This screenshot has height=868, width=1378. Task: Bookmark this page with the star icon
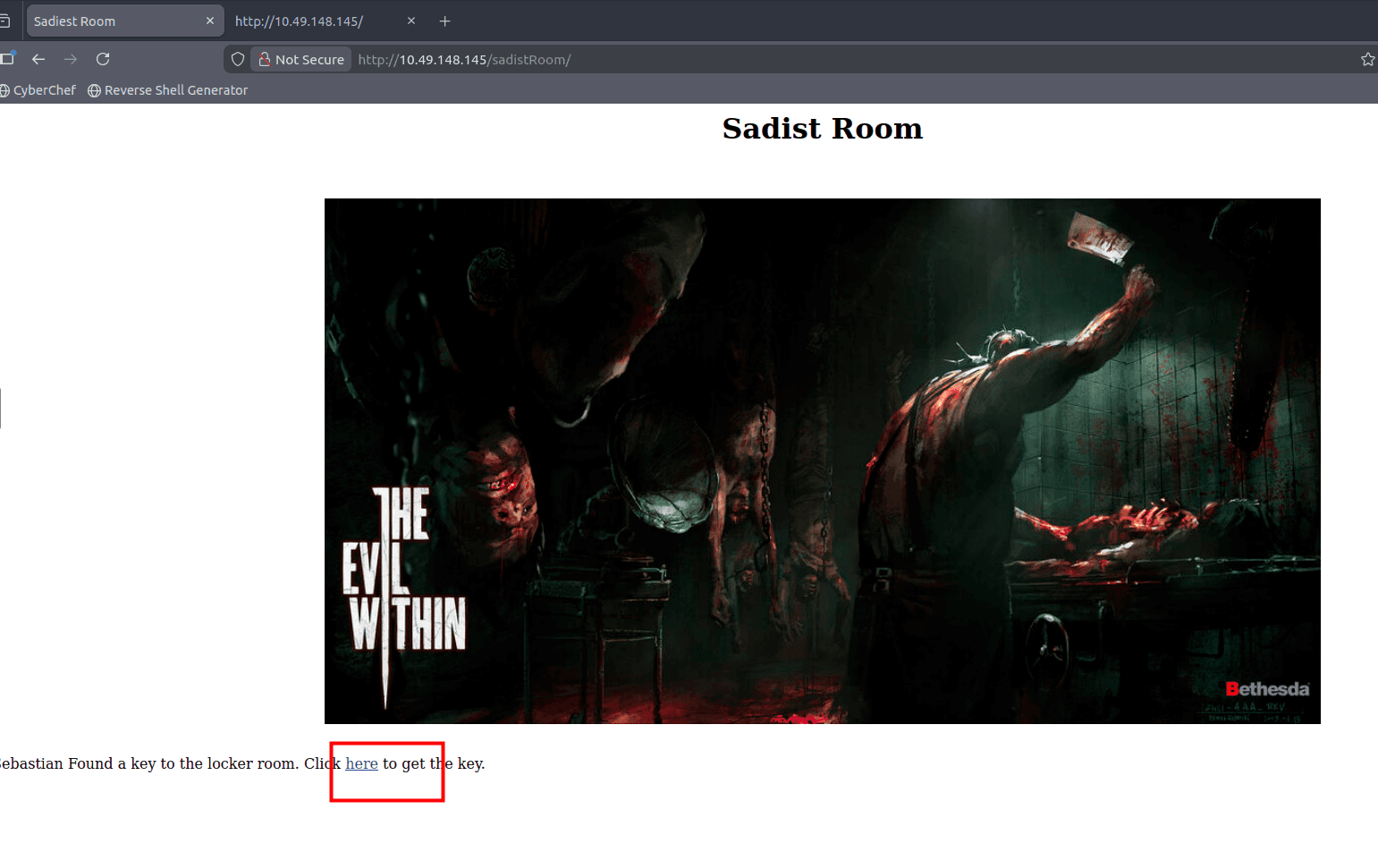point(1367,59)
